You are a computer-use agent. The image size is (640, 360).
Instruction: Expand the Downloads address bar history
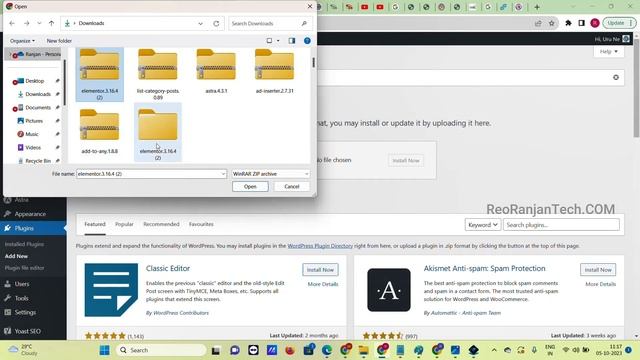coord(200,23)
